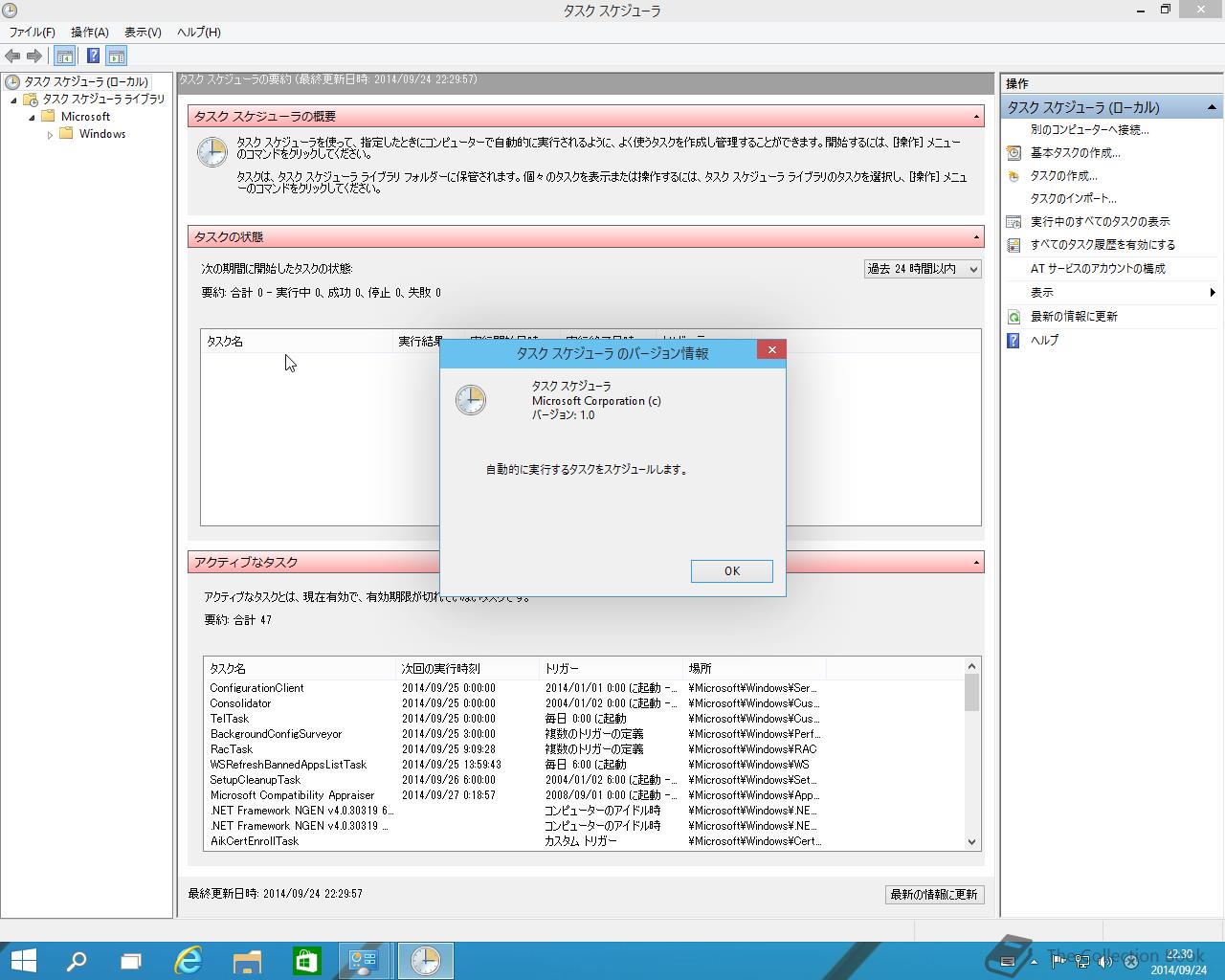
Task: Click the green refresh icon in actions
Action: click(x=1013, y=317)
